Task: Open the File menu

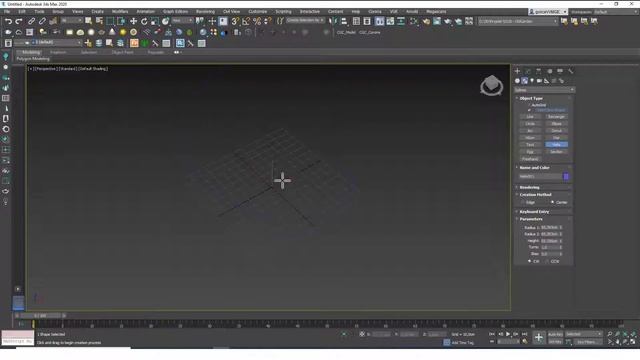Action: [x=7, y=11]
